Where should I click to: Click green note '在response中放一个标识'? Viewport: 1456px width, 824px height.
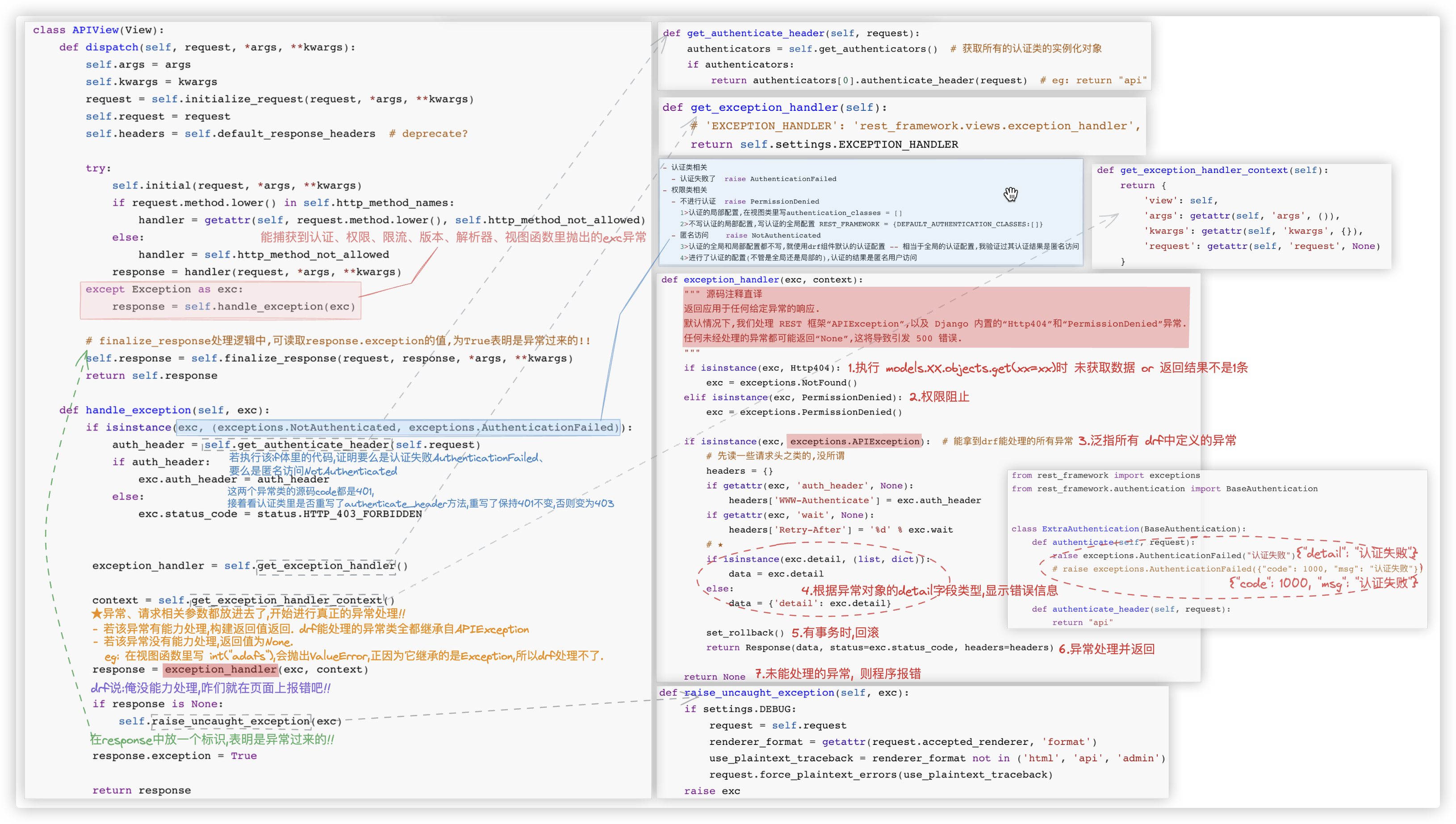[212, 740]
